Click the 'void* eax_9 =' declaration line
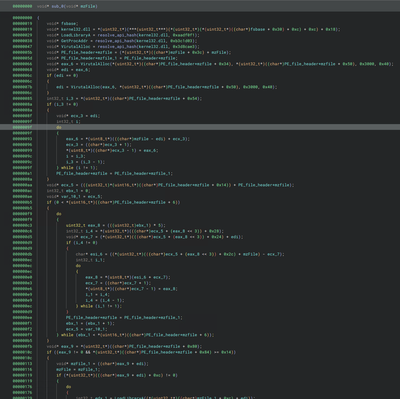 point(124,346)
